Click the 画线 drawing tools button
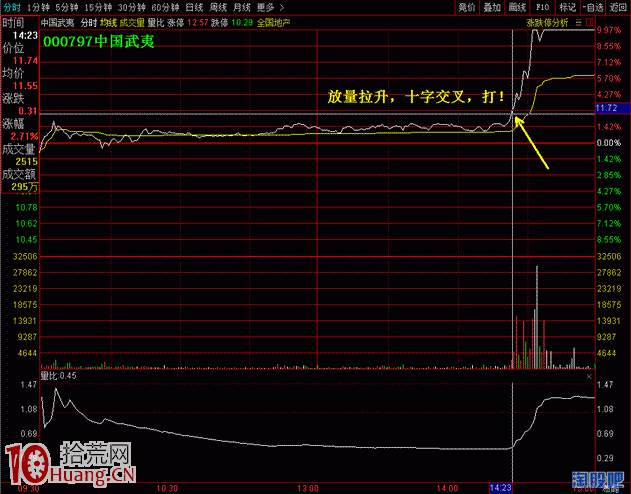Image resolution: width=631 pixels, height=494 pixels. click(517, 7)
